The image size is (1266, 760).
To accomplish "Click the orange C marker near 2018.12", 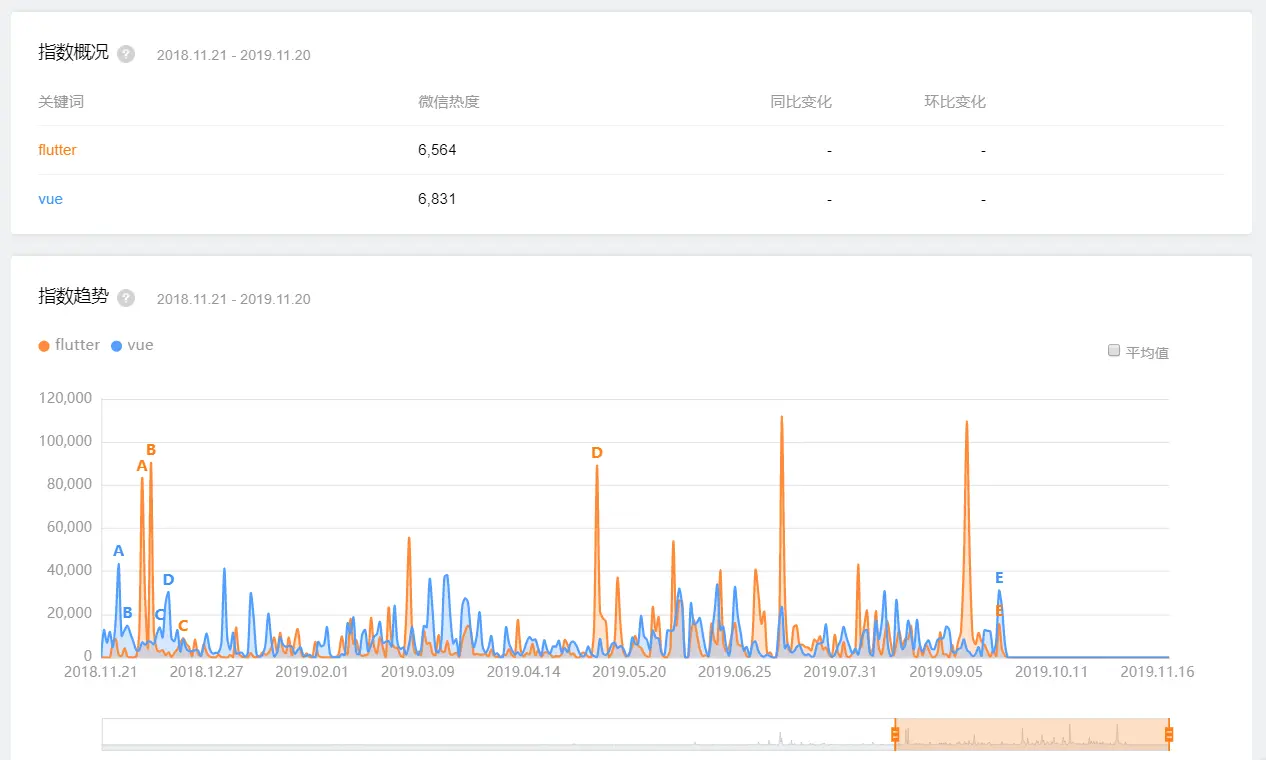I will [183, 626].
